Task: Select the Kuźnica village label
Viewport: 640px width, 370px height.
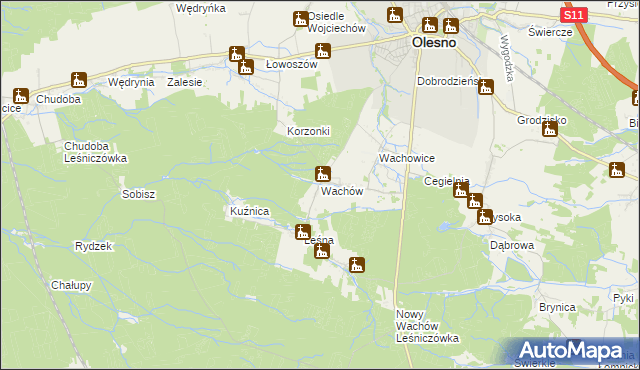Action: pos(249,211)
